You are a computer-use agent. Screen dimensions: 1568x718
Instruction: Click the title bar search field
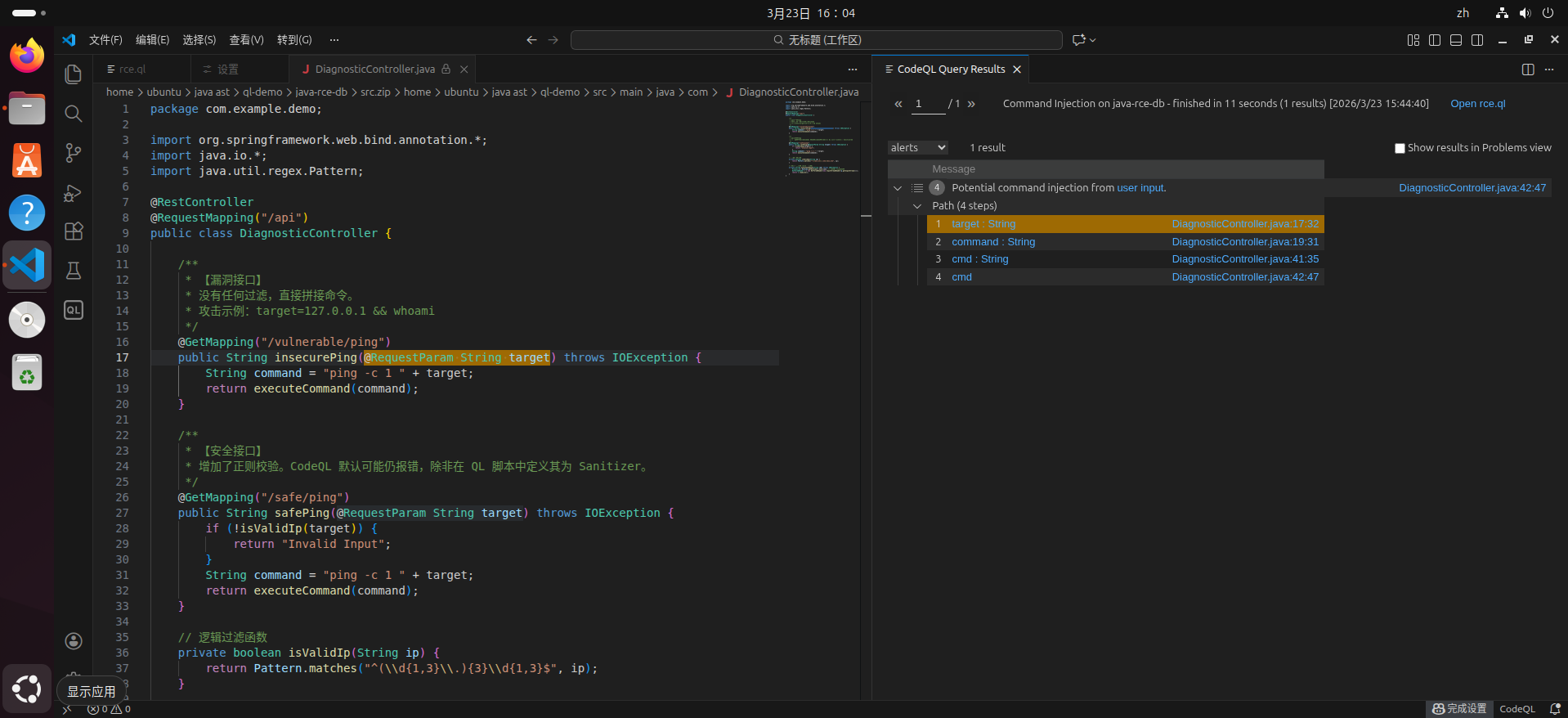tap(816, 40)
